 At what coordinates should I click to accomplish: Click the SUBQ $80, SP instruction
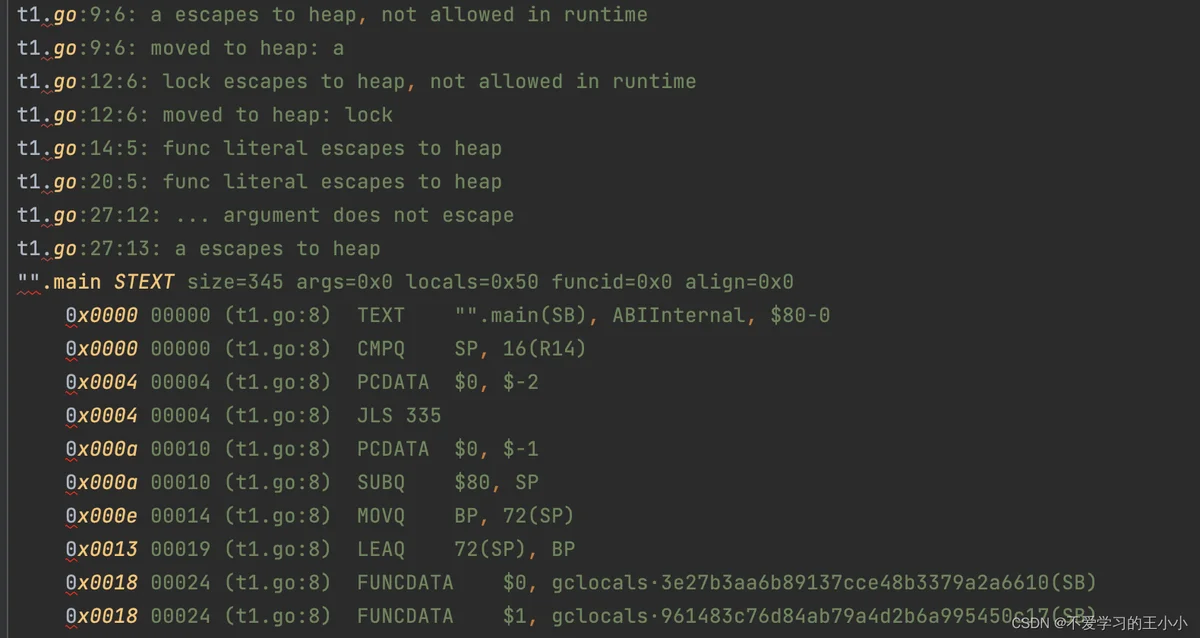(x=302, y=482)
